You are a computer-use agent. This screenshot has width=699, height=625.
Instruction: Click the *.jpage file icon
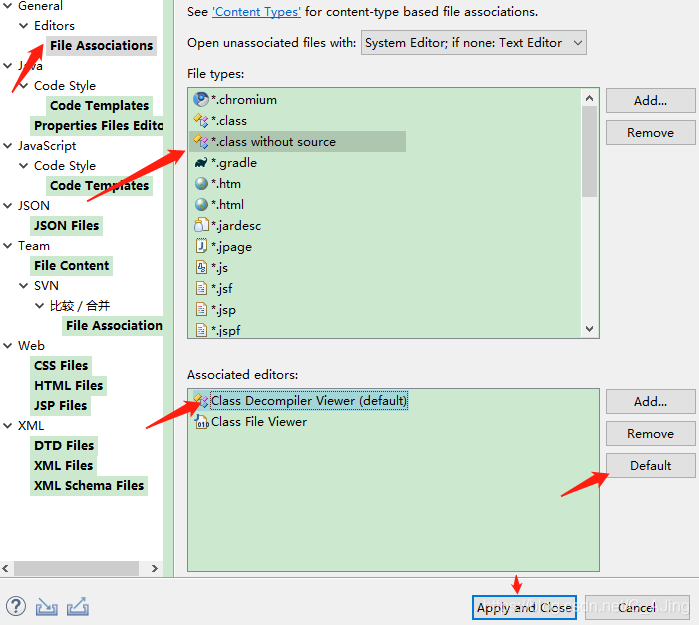(x=201, y=246)
